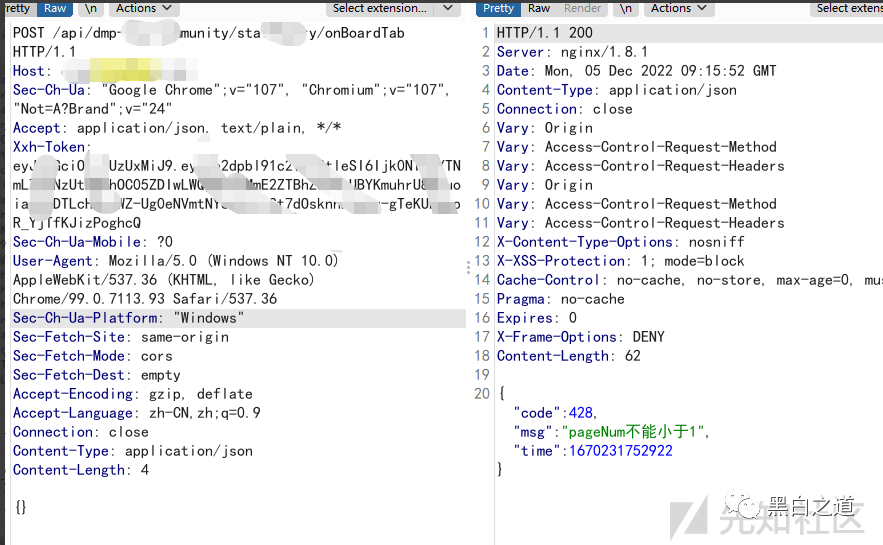Click the WeChat logo icon in watermark
Screen dimensions: 883x545
(x=745, y=503)
